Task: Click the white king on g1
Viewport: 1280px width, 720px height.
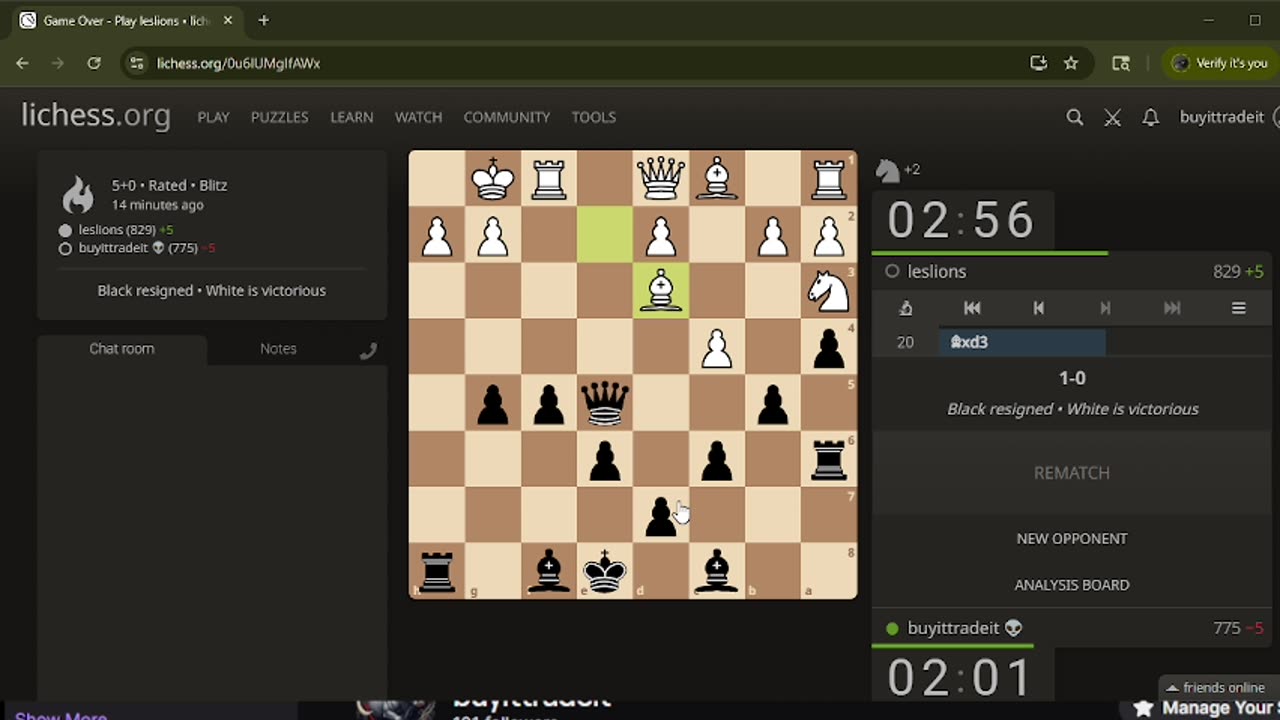Action: [493, 179]
